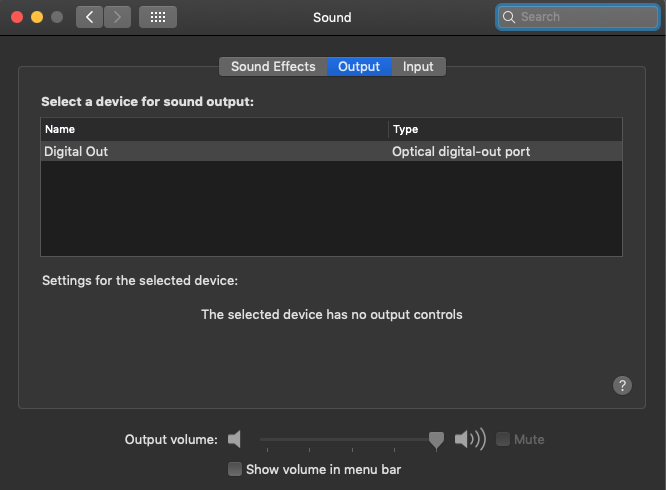666x490 pixels.
Task: Focus the Search input field
Action: pos(578,17)
